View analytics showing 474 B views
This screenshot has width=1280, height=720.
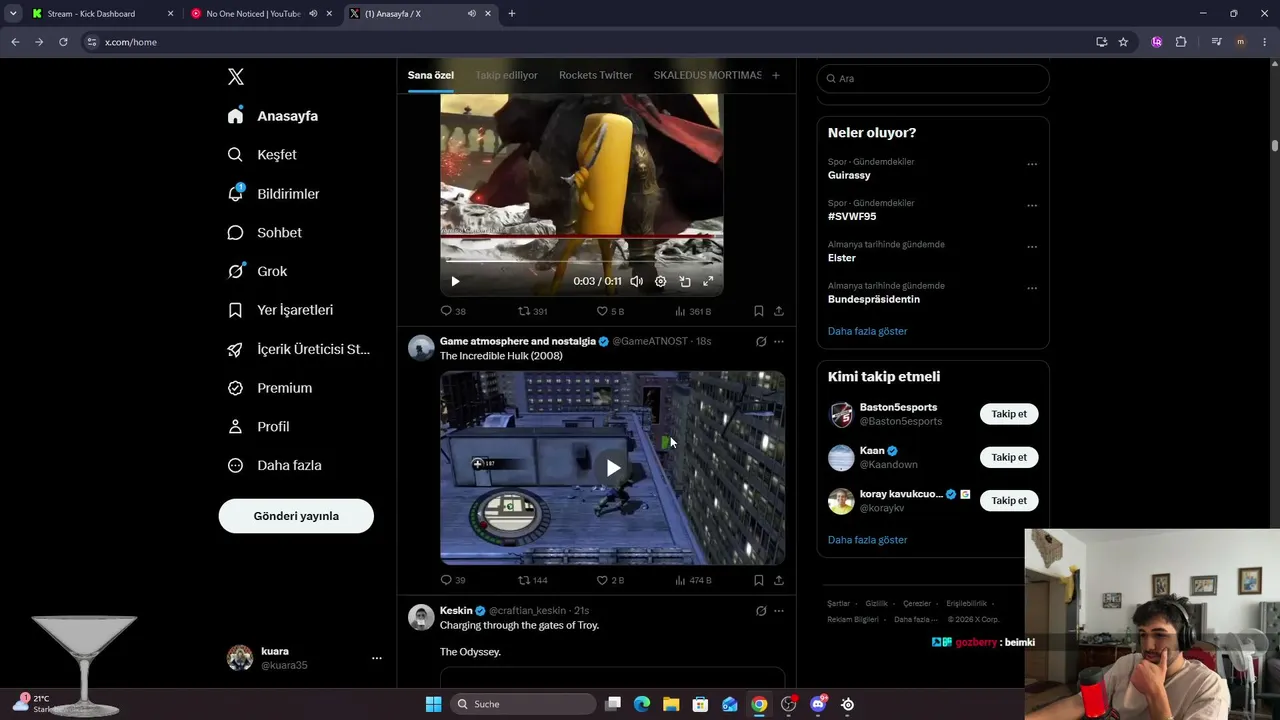[693, 580]
